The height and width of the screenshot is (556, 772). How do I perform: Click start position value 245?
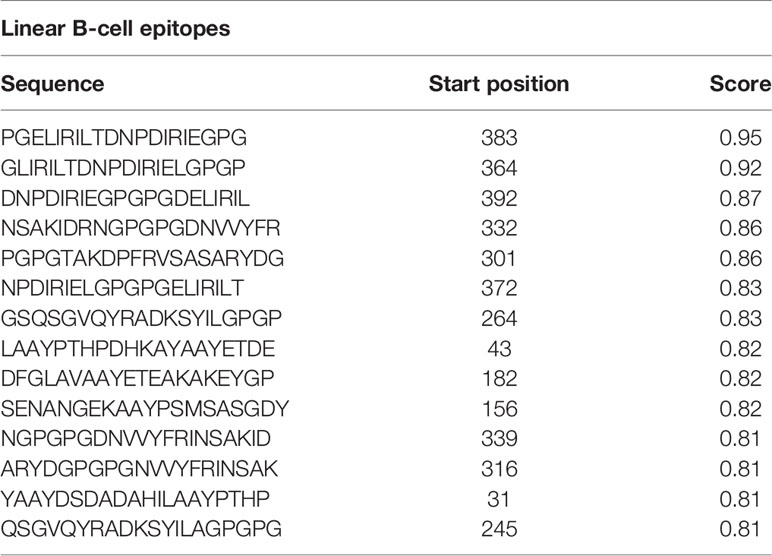coord(499,529)
